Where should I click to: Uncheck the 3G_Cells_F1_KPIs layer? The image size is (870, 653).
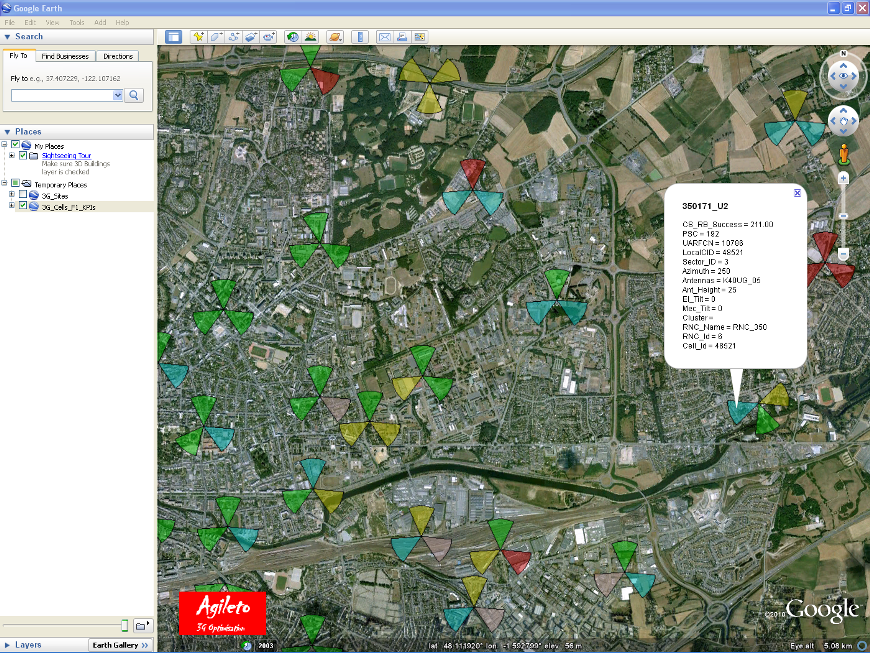click(22, 206)
